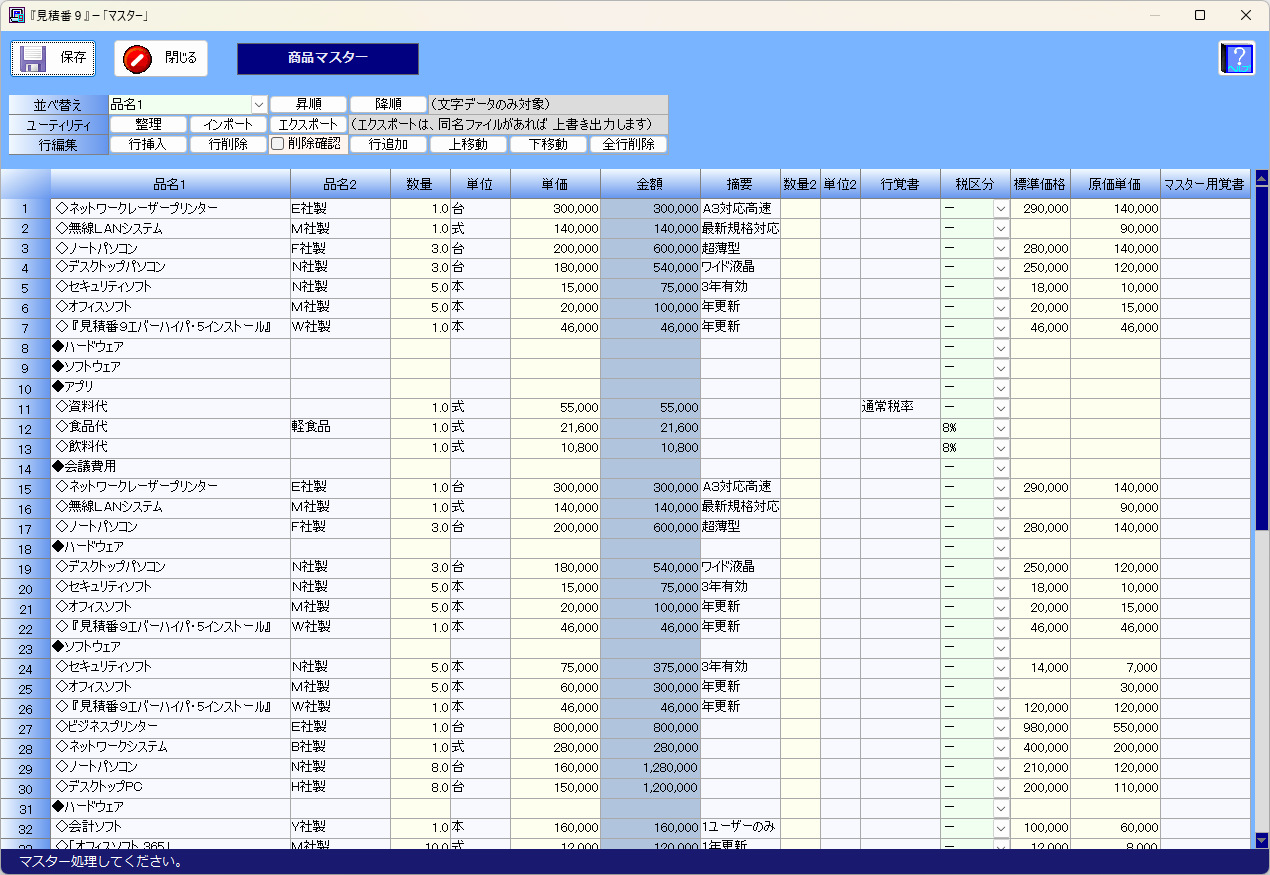Click the 金額 column header
The width and height of the screenshot is (1270, 875).
coord(650,184)
